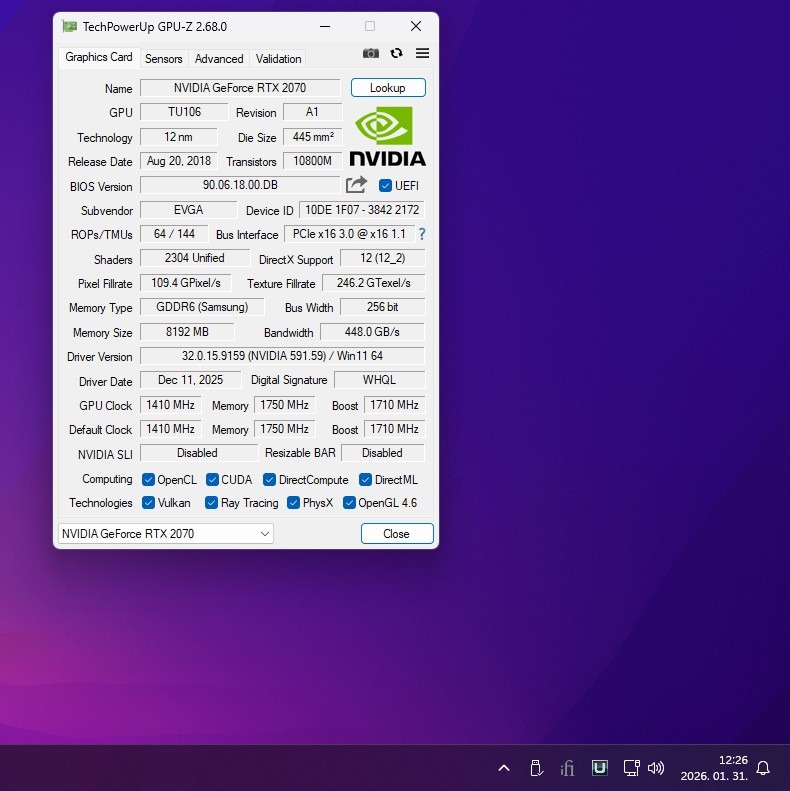The width and height of the screenshot is (790, 791).
Task: Open the volume speaker tray icon
Action: tap(656, 768)
